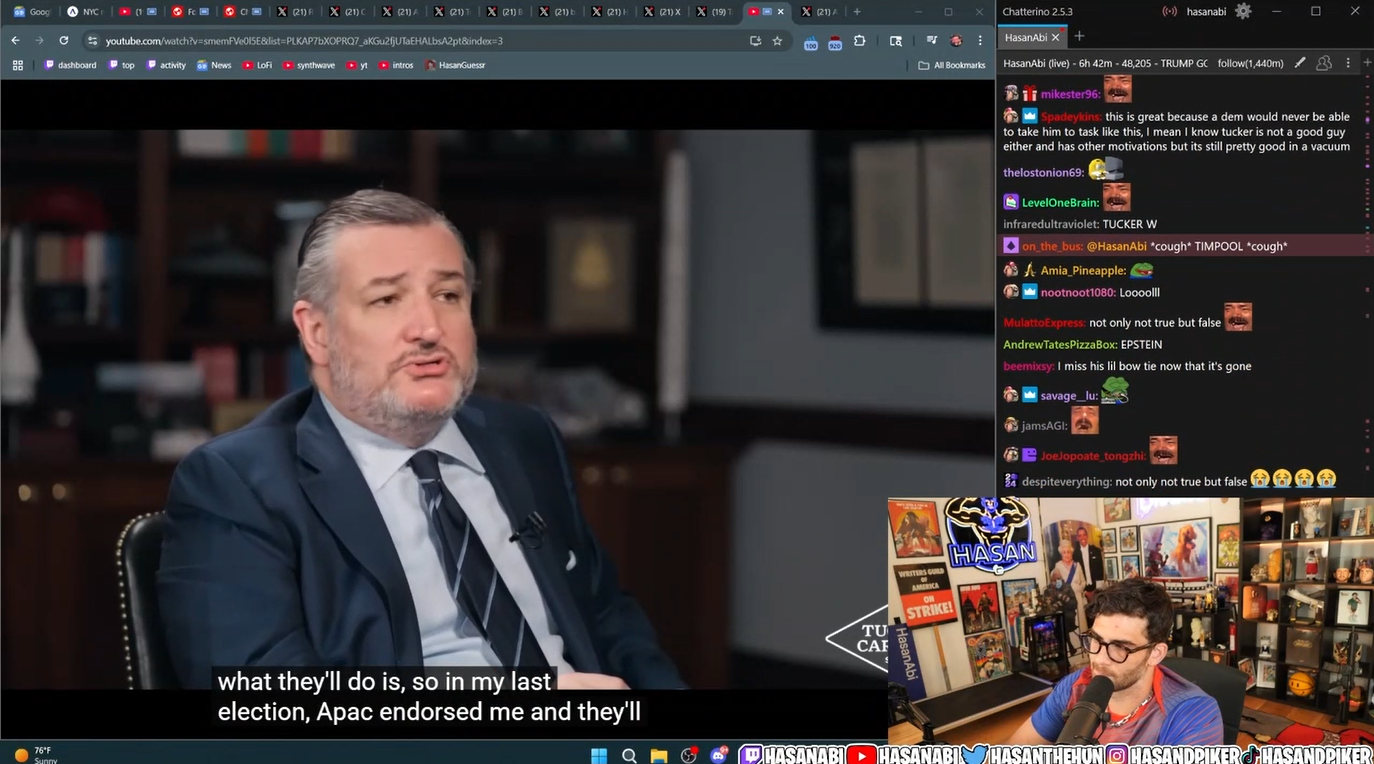Open Windows taskbar search
The height and width of the screenshot is (764, 1374).
629,755
